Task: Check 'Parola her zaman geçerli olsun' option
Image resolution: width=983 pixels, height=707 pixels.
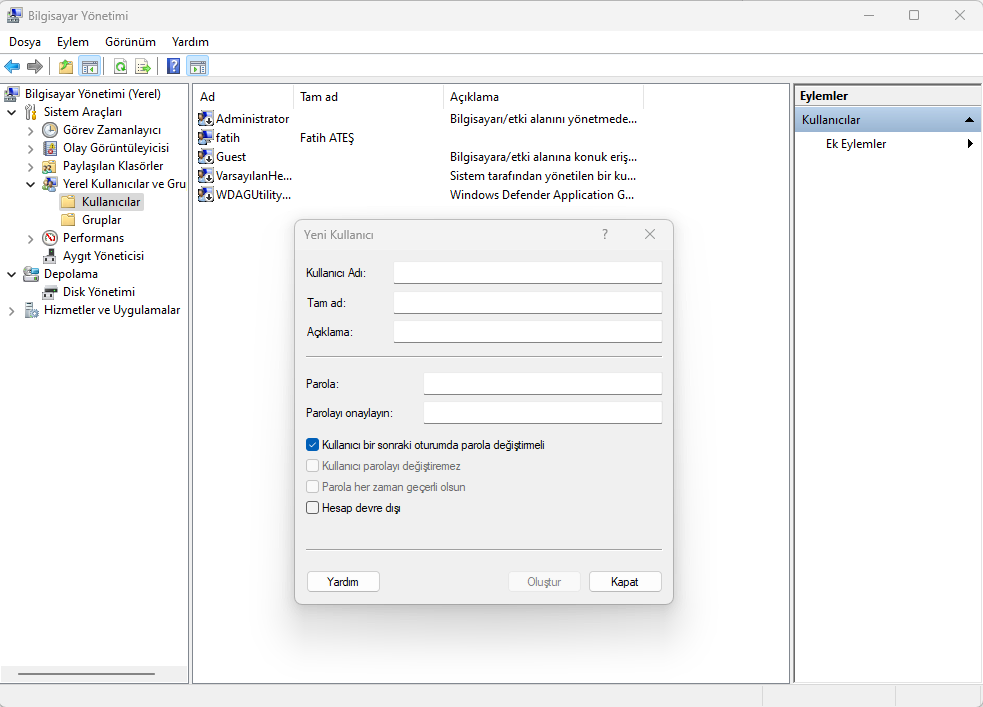Action: (x=313, y=486)
